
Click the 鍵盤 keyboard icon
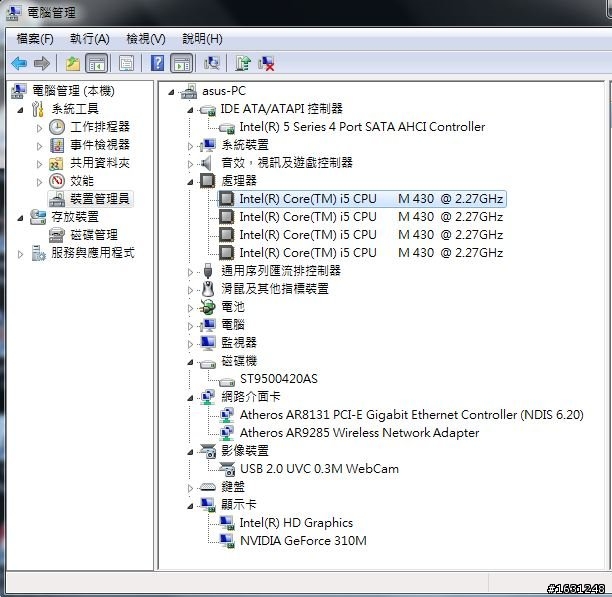point(208,487)
